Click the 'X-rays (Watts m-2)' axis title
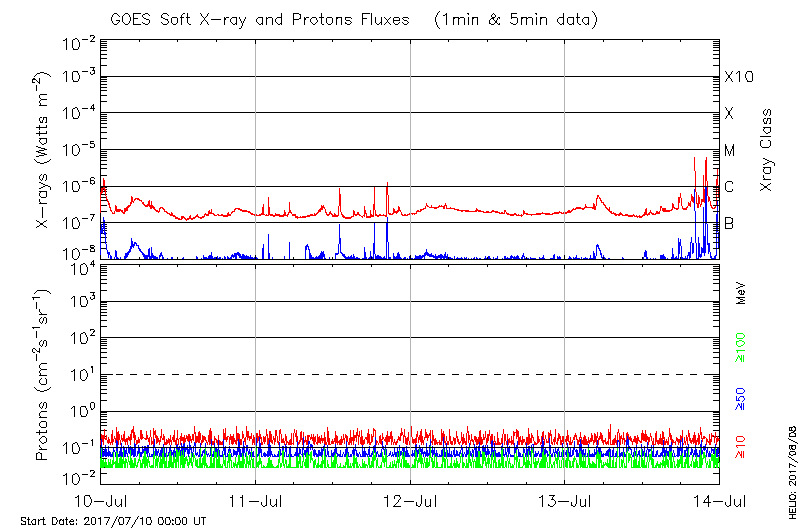 coord(46,151)
